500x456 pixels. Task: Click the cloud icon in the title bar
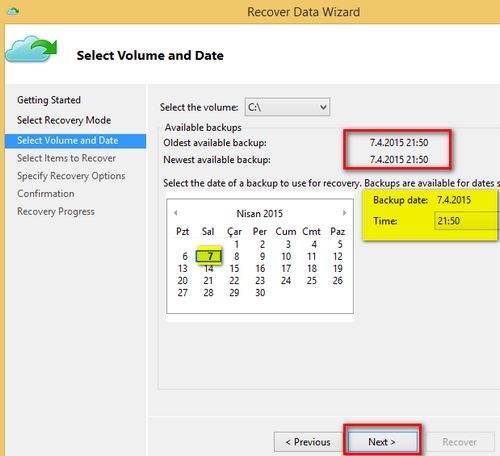point(13,12)
